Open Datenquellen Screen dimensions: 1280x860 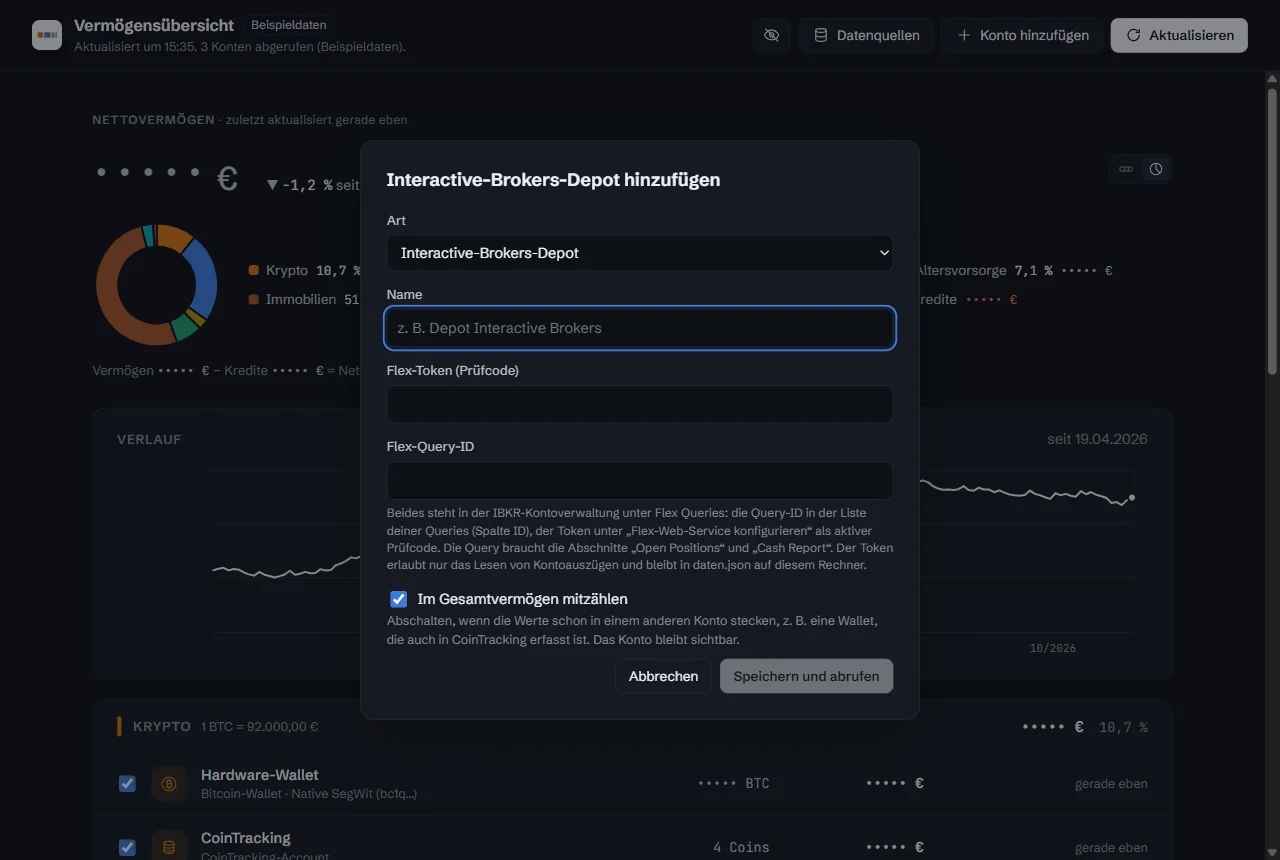tap(866, 35)
